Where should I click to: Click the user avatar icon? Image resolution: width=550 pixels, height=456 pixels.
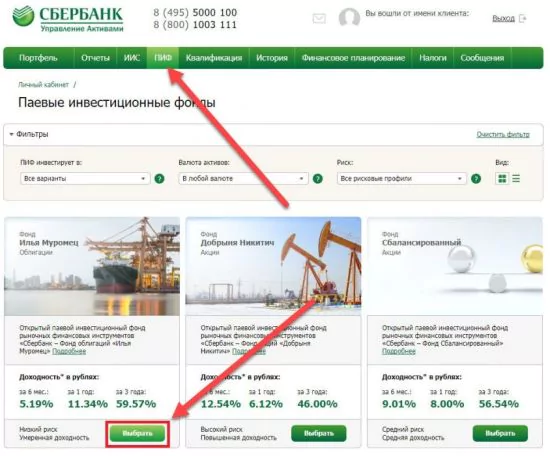tap(349, 18)
